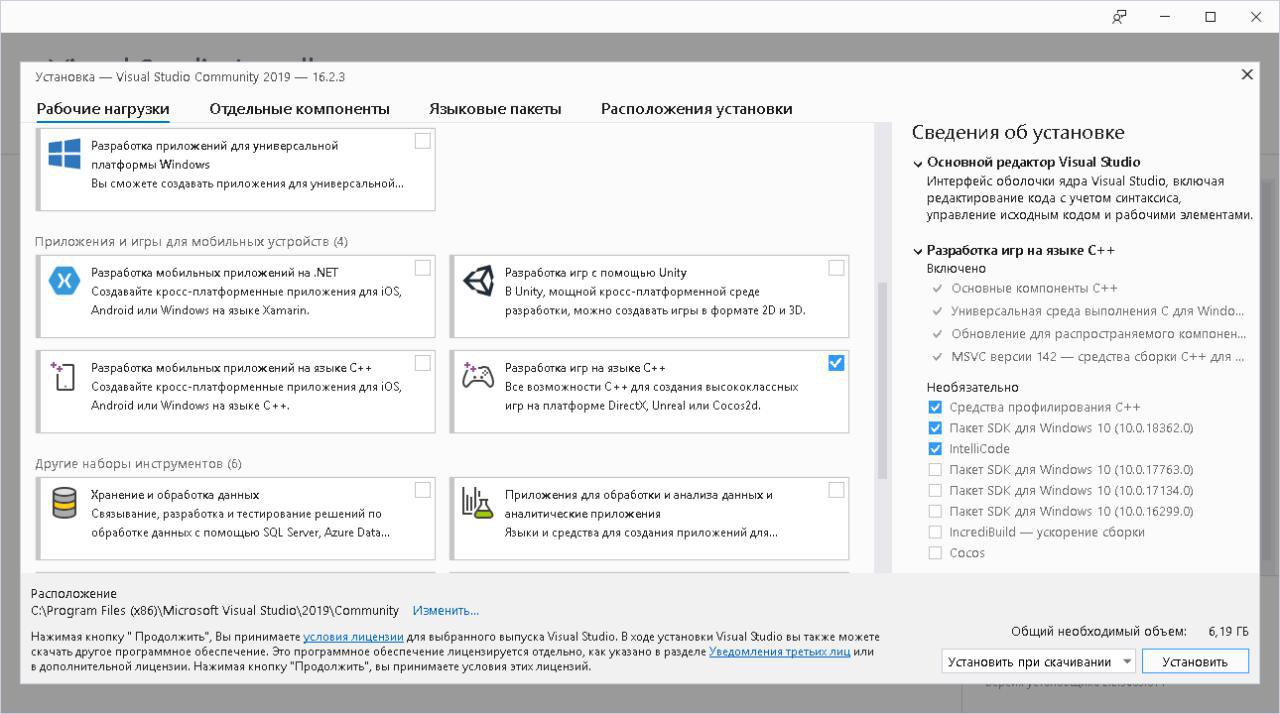The height and width of the screenshot is (714, 1280).
Task: Enable Windows 10 SDK 10.0.17763.0
Action: click(935, 470)
